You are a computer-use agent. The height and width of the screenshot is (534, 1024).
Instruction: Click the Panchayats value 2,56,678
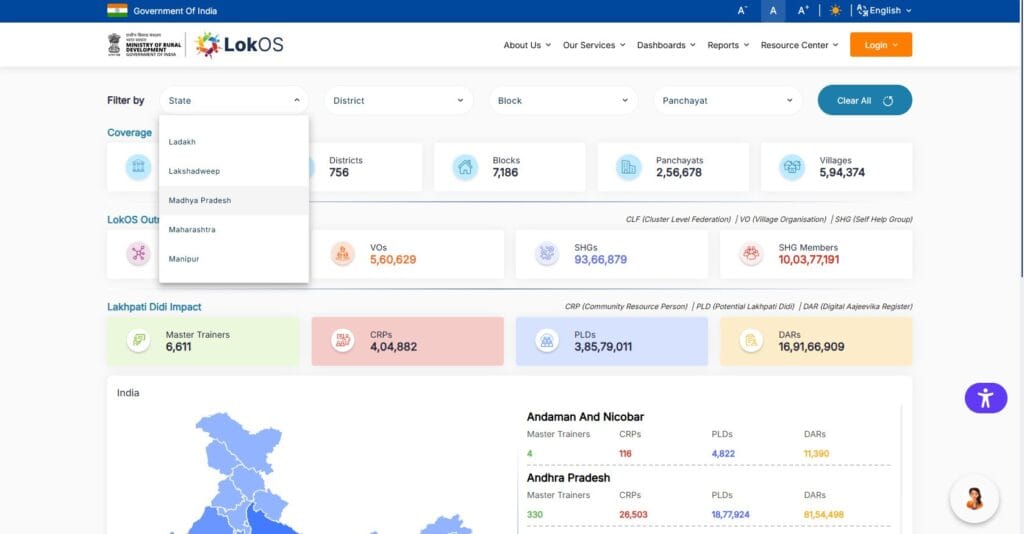[x=679, y=173]
